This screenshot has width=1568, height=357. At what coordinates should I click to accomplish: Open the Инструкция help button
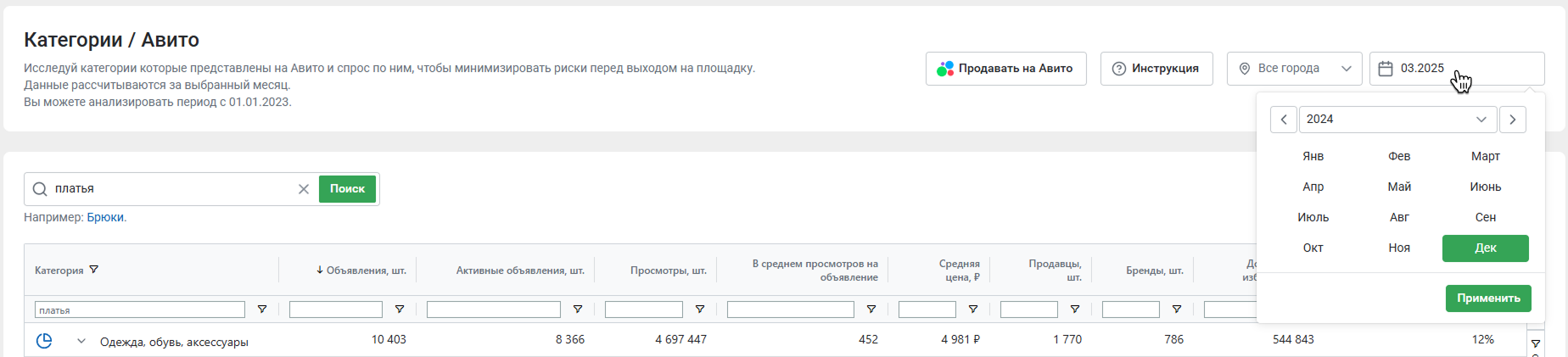(x=1156, y=69)
